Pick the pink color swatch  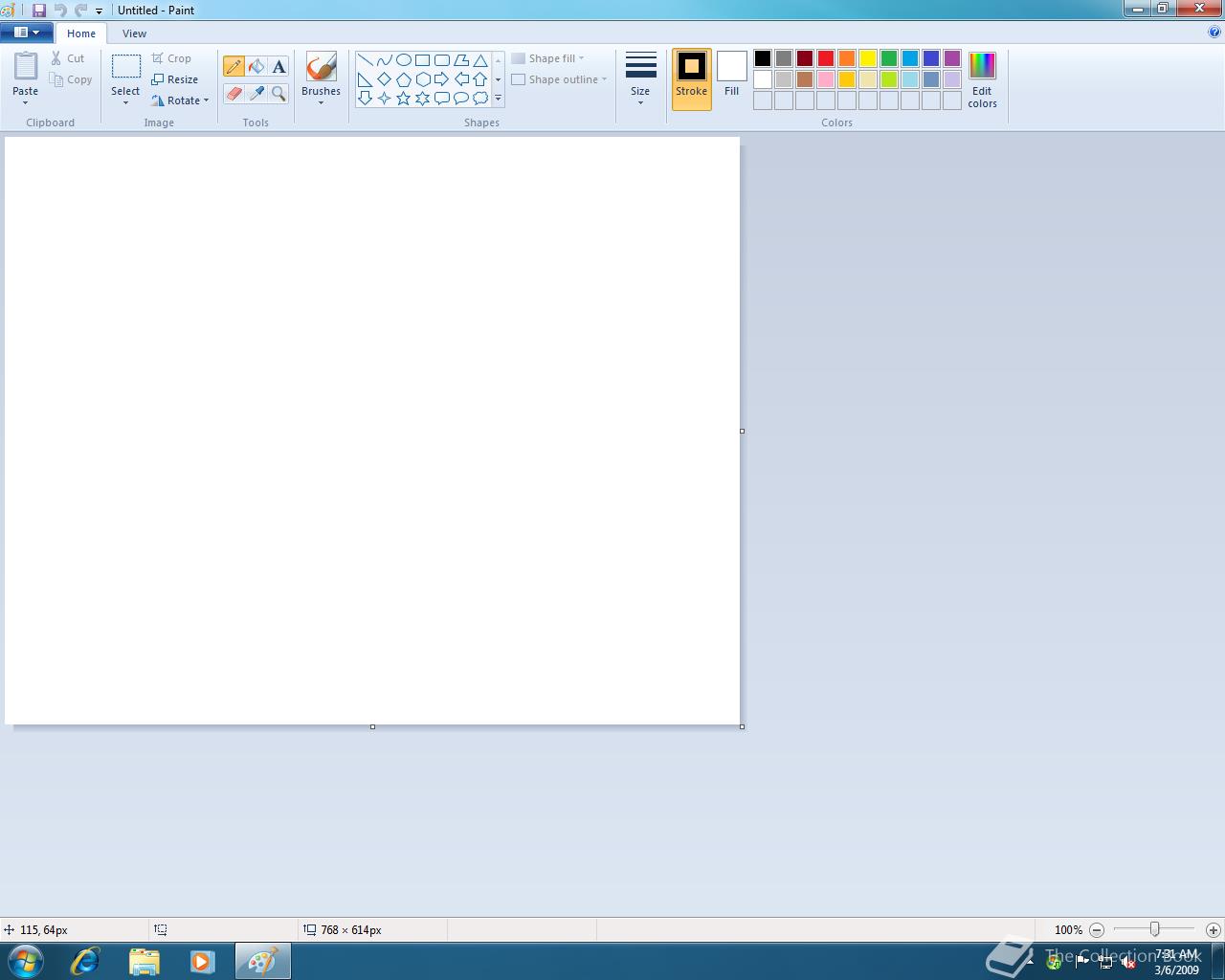click(x=826, y=79)
